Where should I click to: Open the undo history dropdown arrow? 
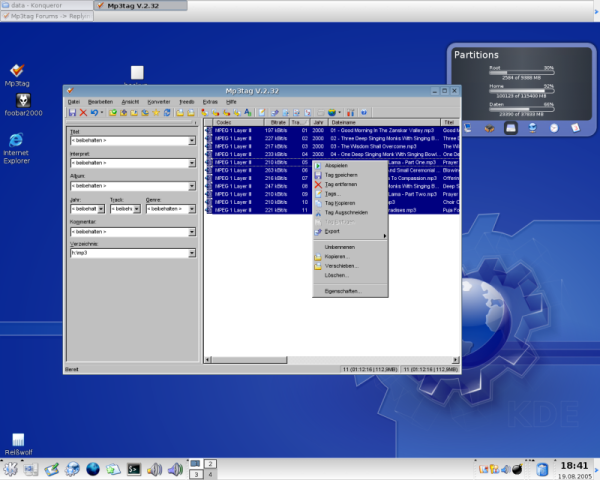coord(102,113)
